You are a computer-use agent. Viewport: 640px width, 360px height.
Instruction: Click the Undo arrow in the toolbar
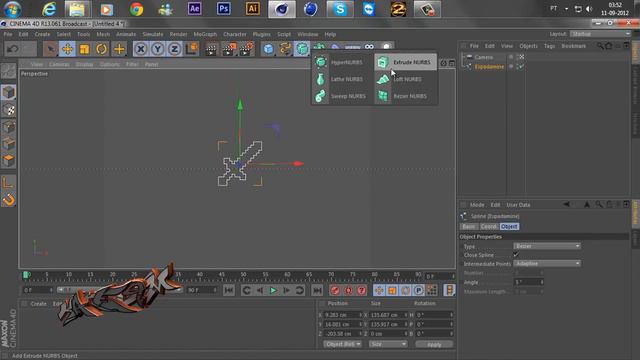click(13, 49)
